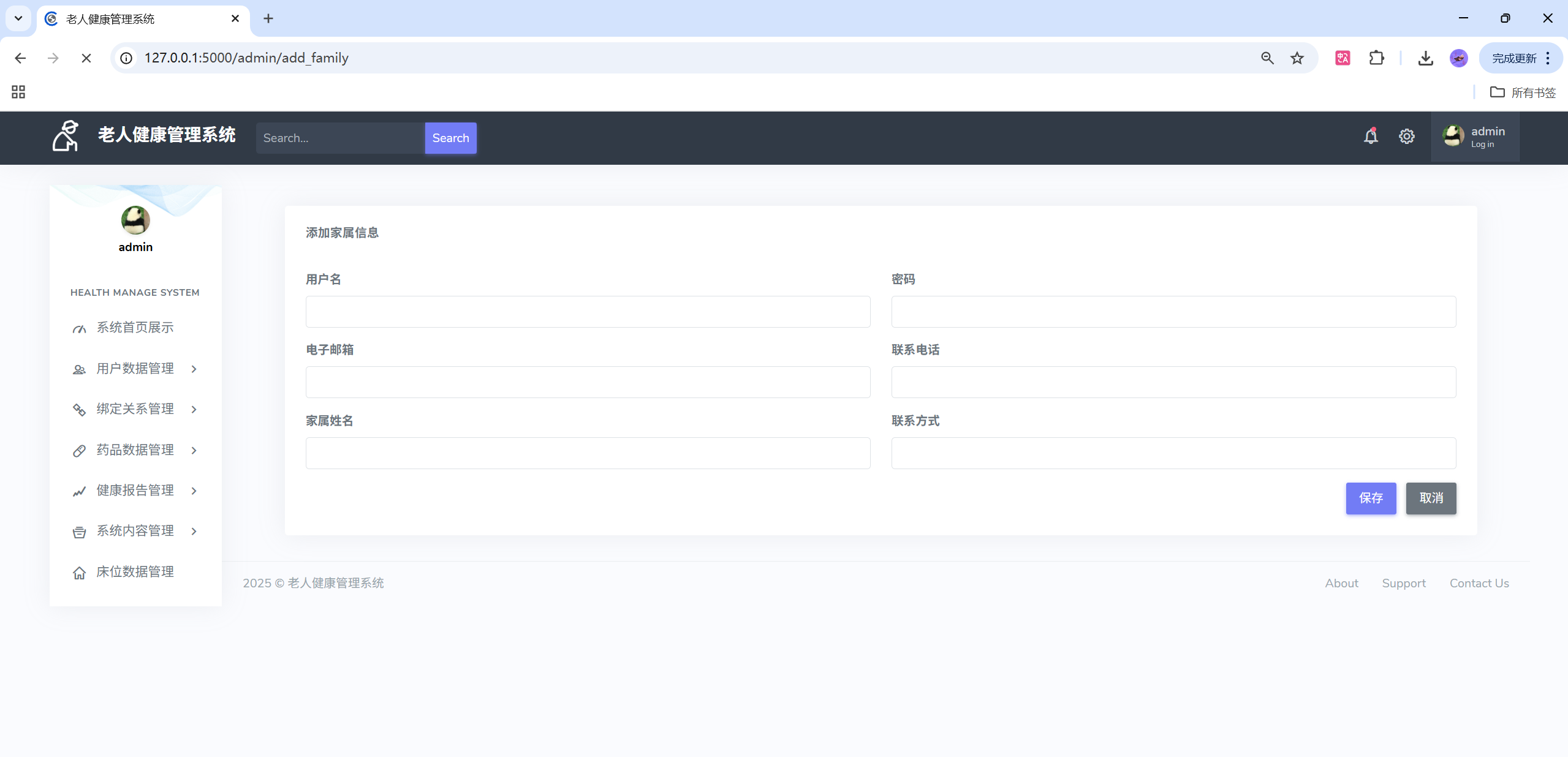
Task: Expand the 绑定关系管理 submenu chevron
Action: point(194,409)
